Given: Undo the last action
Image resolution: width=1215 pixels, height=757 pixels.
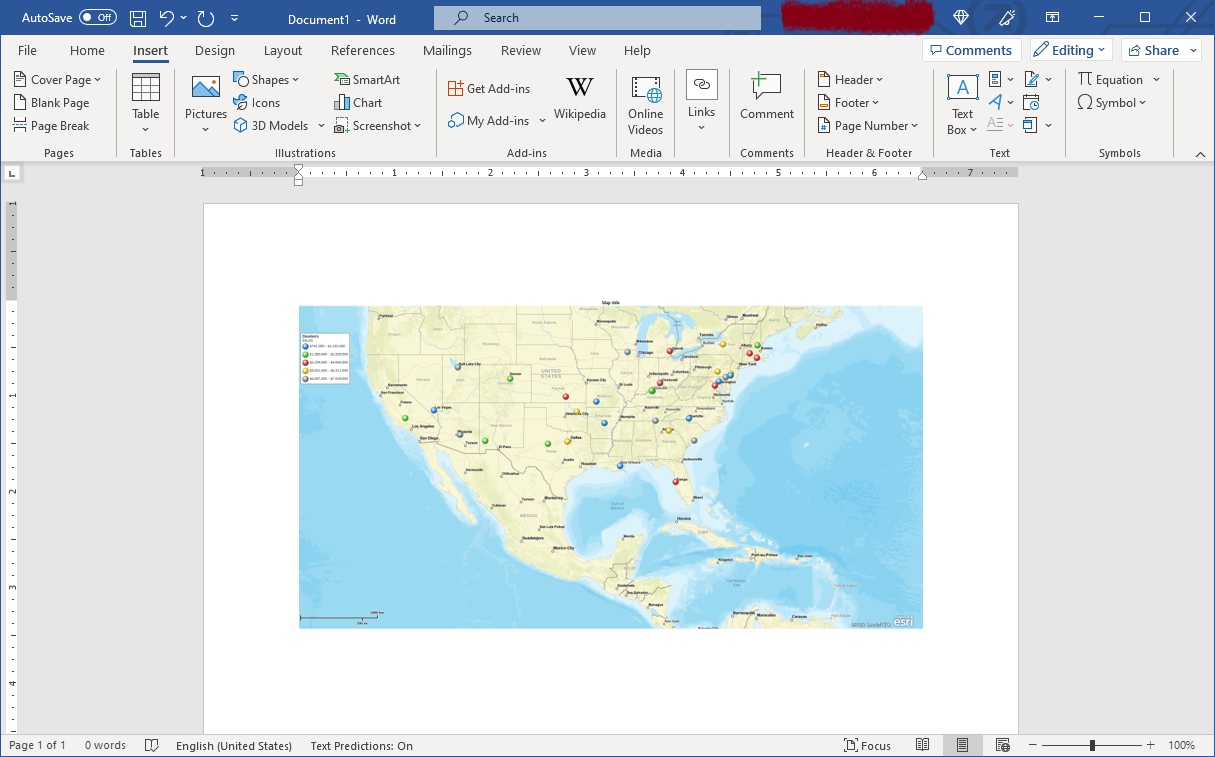Looking at the screenshot, I should click(x=166, y=18).
